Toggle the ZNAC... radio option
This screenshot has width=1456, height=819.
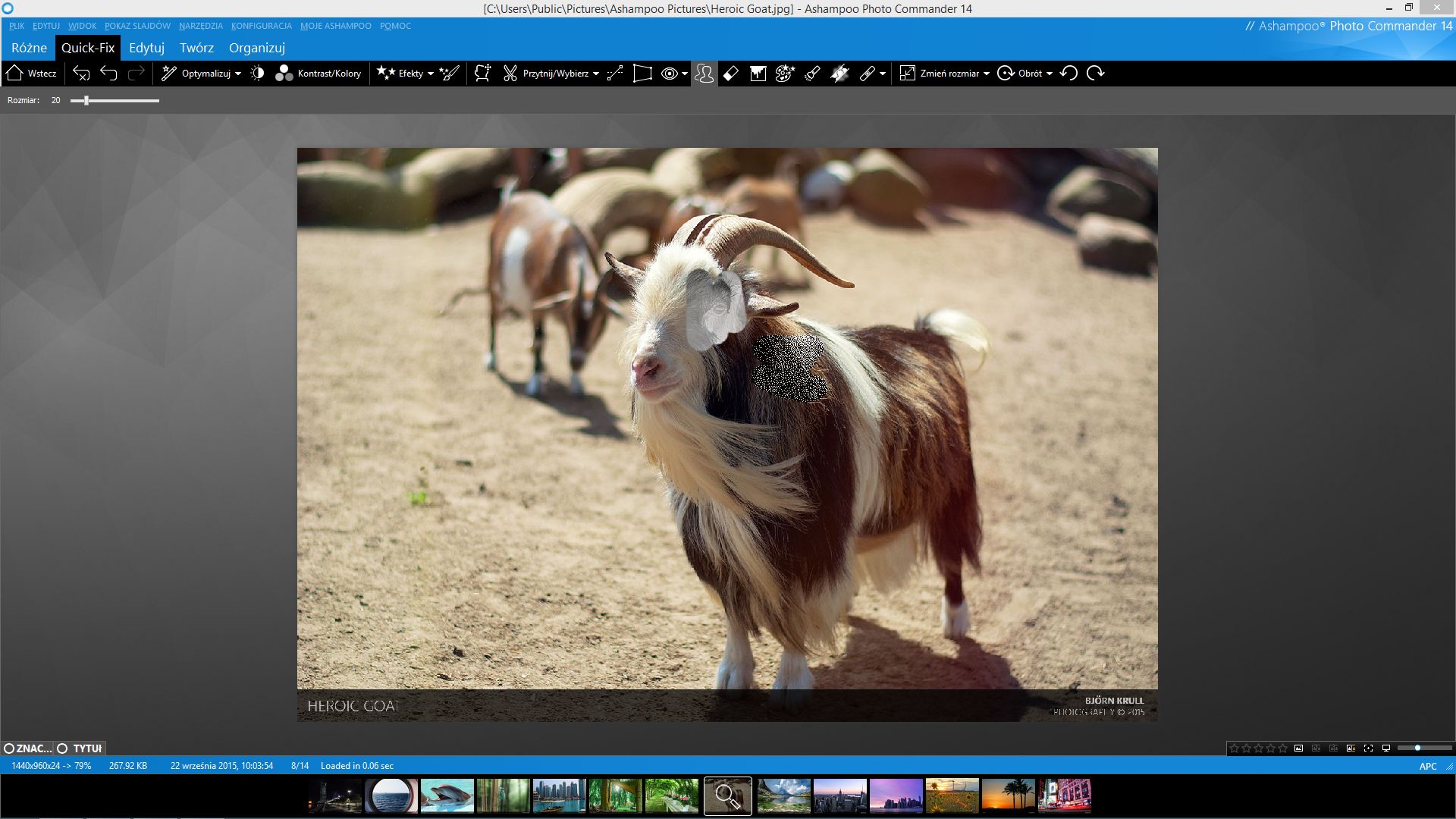click(9, 748)
